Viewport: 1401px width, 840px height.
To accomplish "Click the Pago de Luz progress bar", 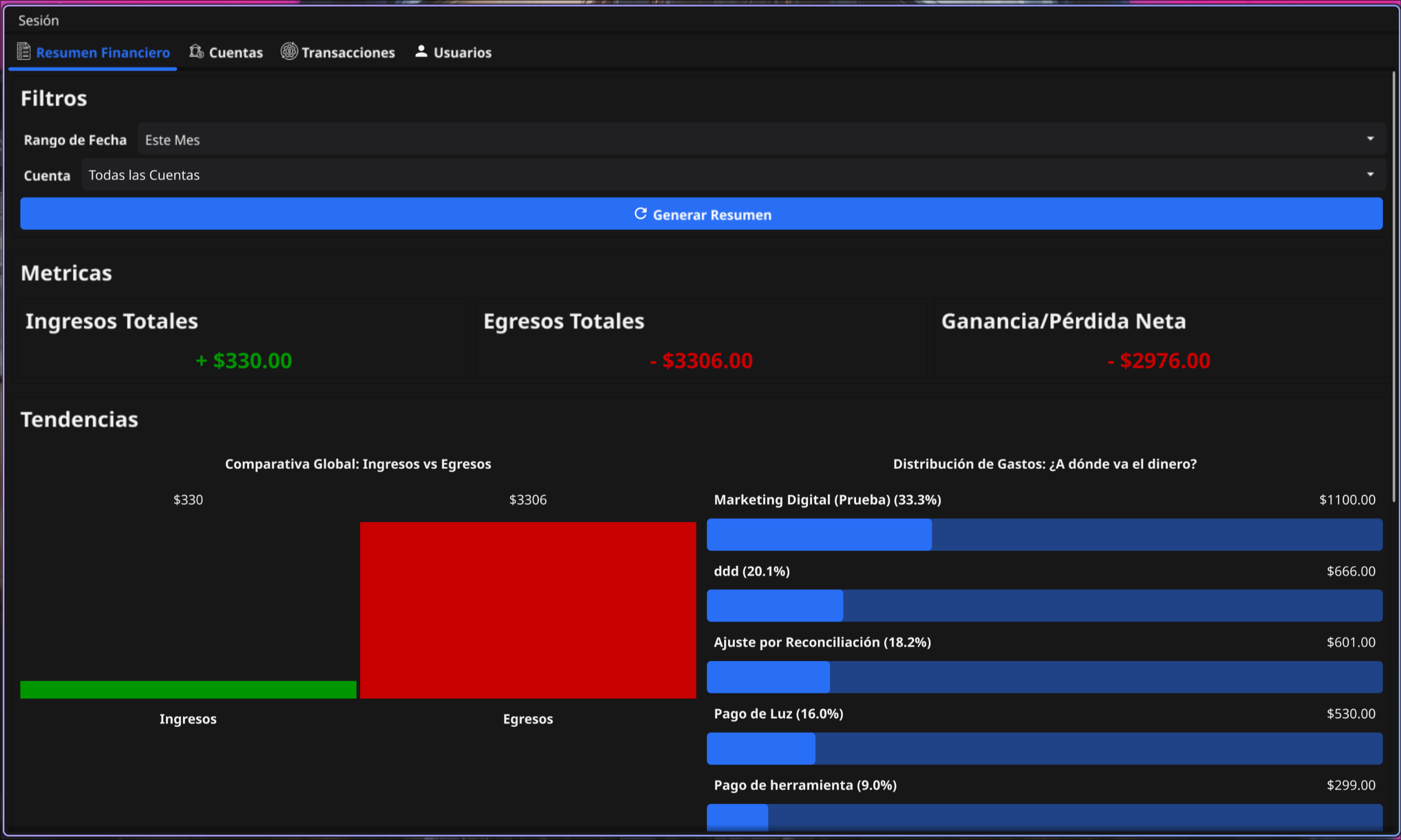I will (x=1044, y=748).
